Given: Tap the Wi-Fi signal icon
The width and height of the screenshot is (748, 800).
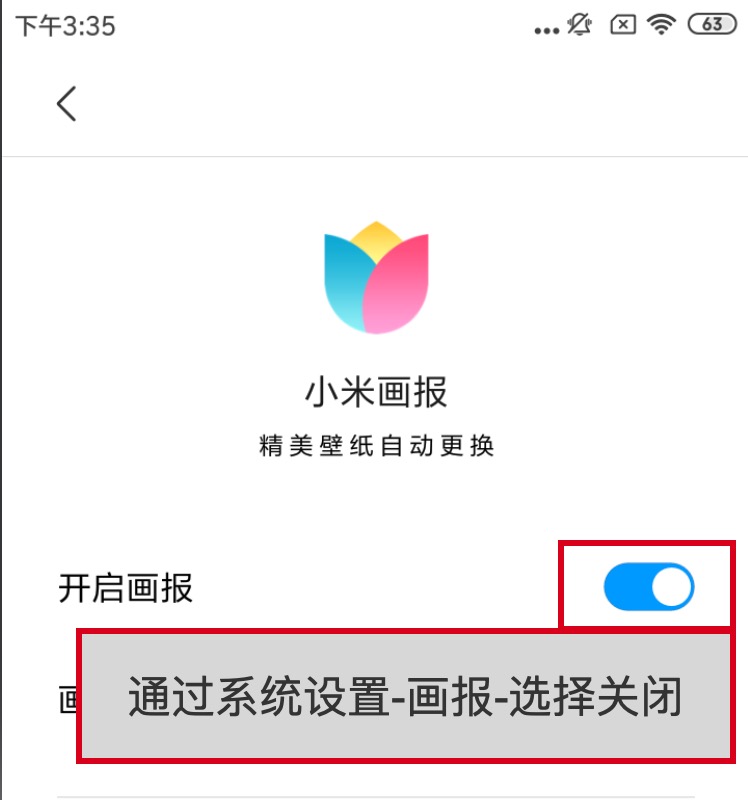Looking at the screenshot, I should coord(661,24).
